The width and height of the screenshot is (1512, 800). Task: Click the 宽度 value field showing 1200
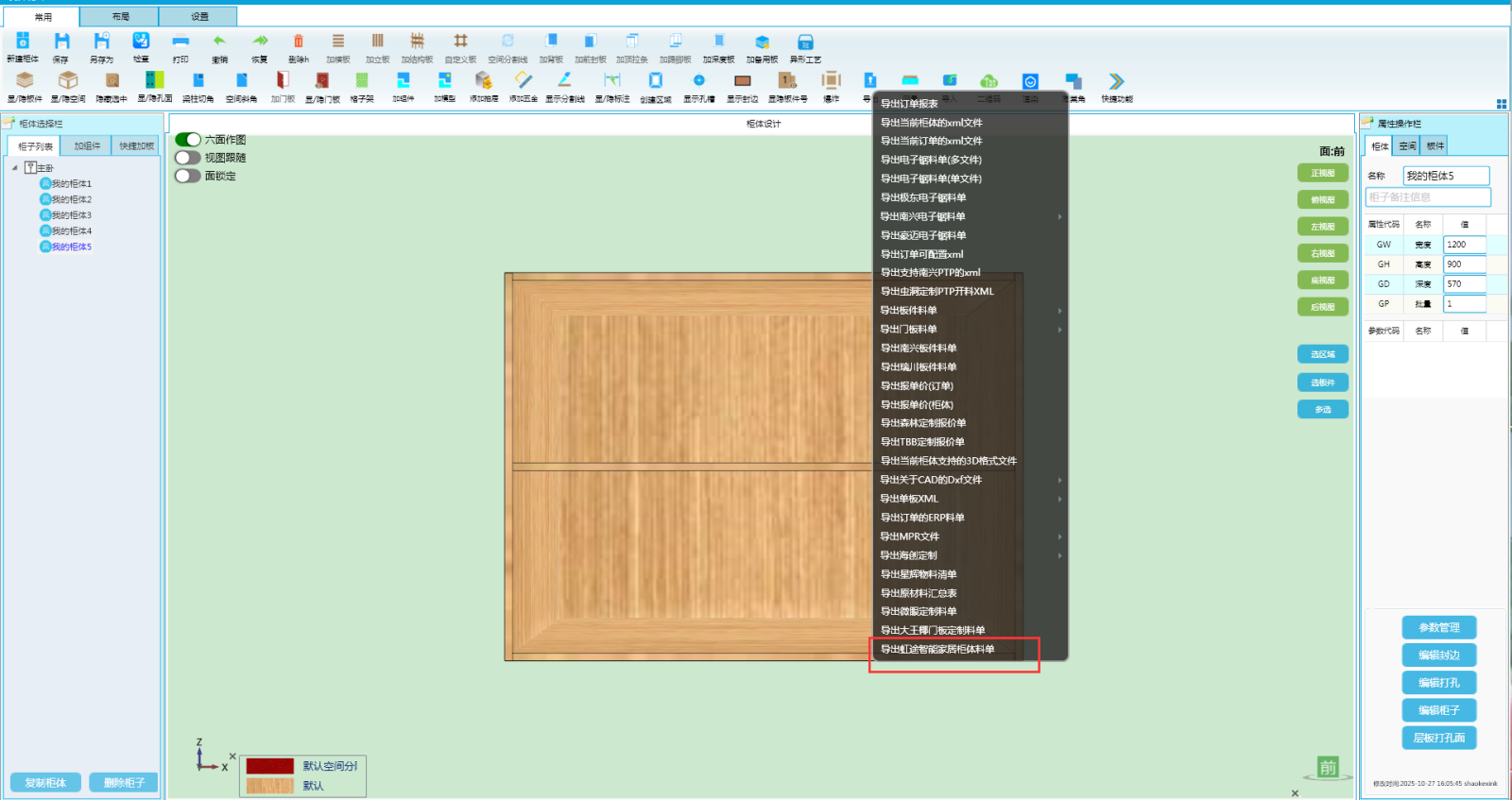click(1464, 245)
